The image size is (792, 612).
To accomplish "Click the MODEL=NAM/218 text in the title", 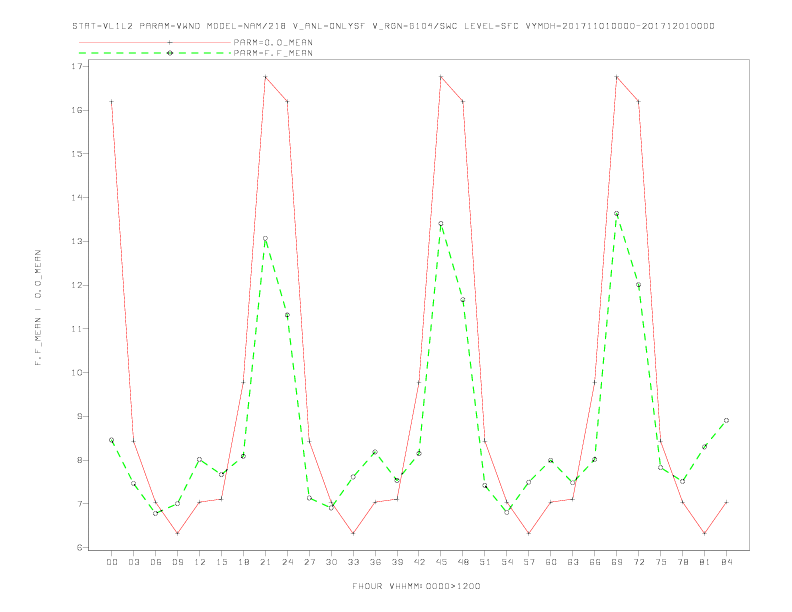I will 246,26.
